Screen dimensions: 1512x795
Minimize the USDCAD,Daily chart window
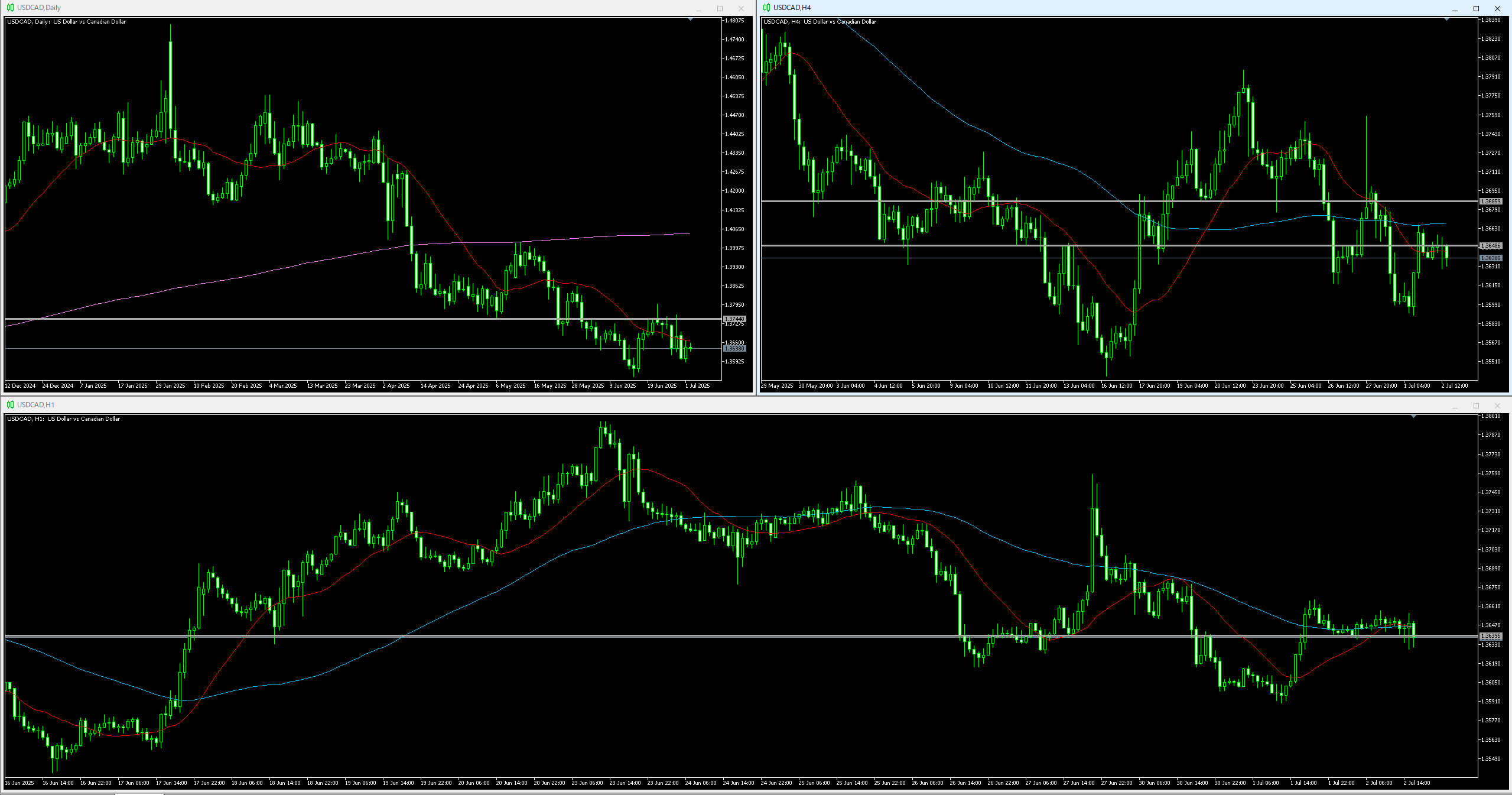(698, 8)
